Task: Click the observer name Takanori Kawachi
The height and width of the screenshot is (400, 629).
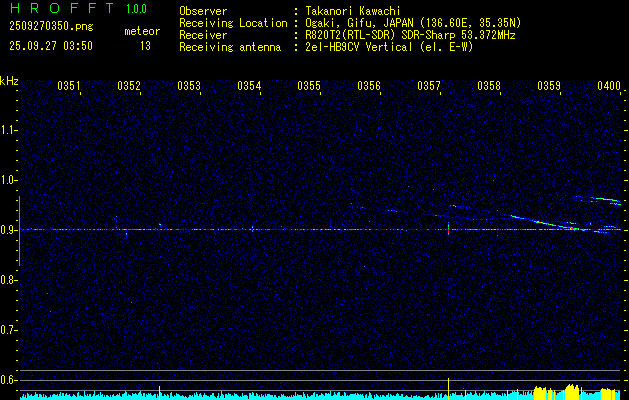Action: [x=353, y=11]
